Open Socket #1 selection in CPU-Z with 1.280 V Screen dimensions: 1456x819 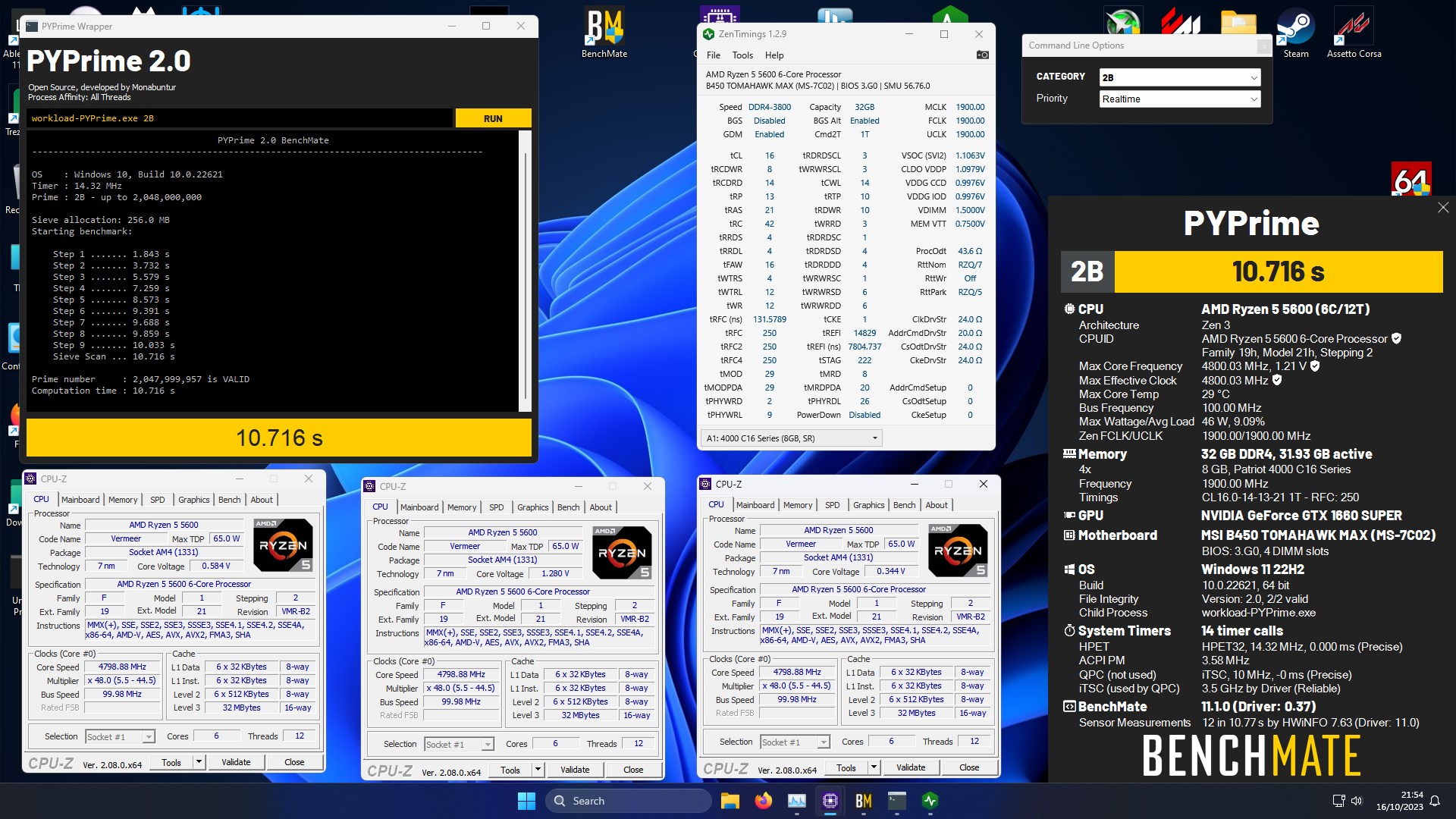pyautogui.click(x=459, y=744)
